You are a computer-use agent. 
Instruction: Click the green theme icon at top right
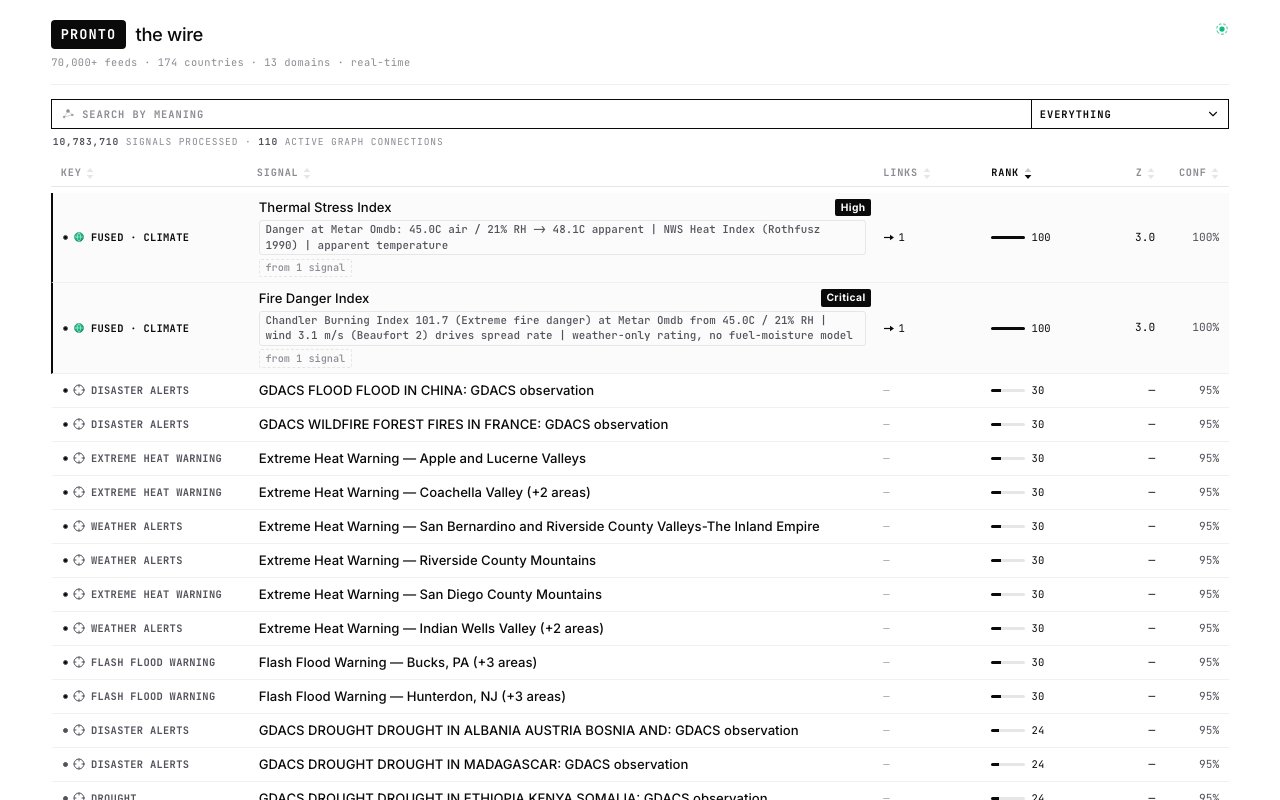pos(1221,29)
